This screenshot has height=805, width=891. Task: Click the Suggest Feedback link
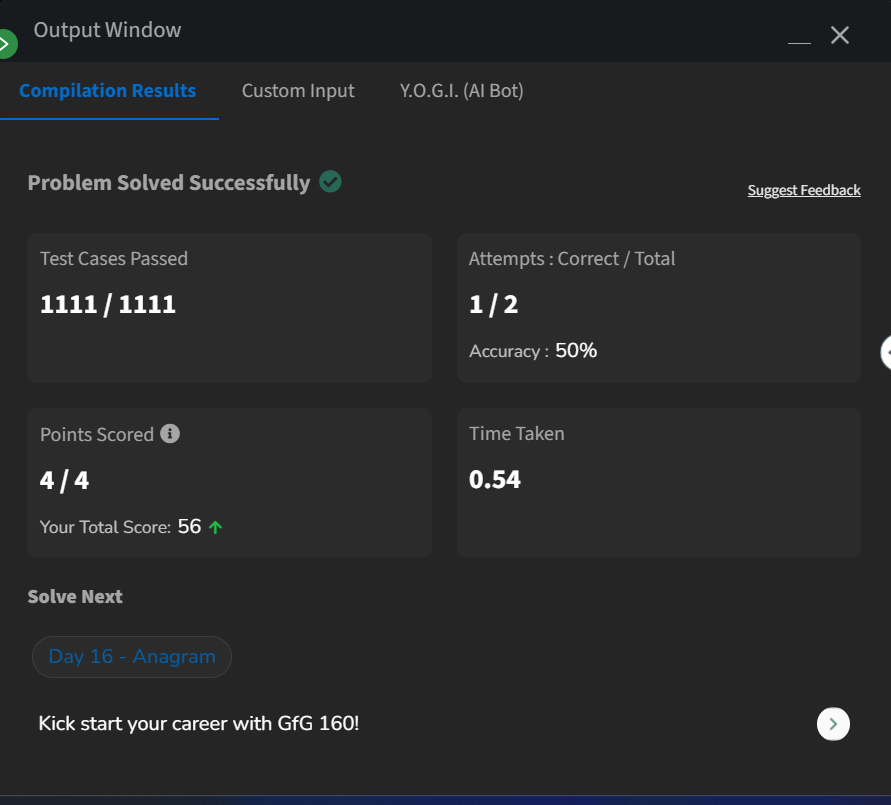click(803, 190)
